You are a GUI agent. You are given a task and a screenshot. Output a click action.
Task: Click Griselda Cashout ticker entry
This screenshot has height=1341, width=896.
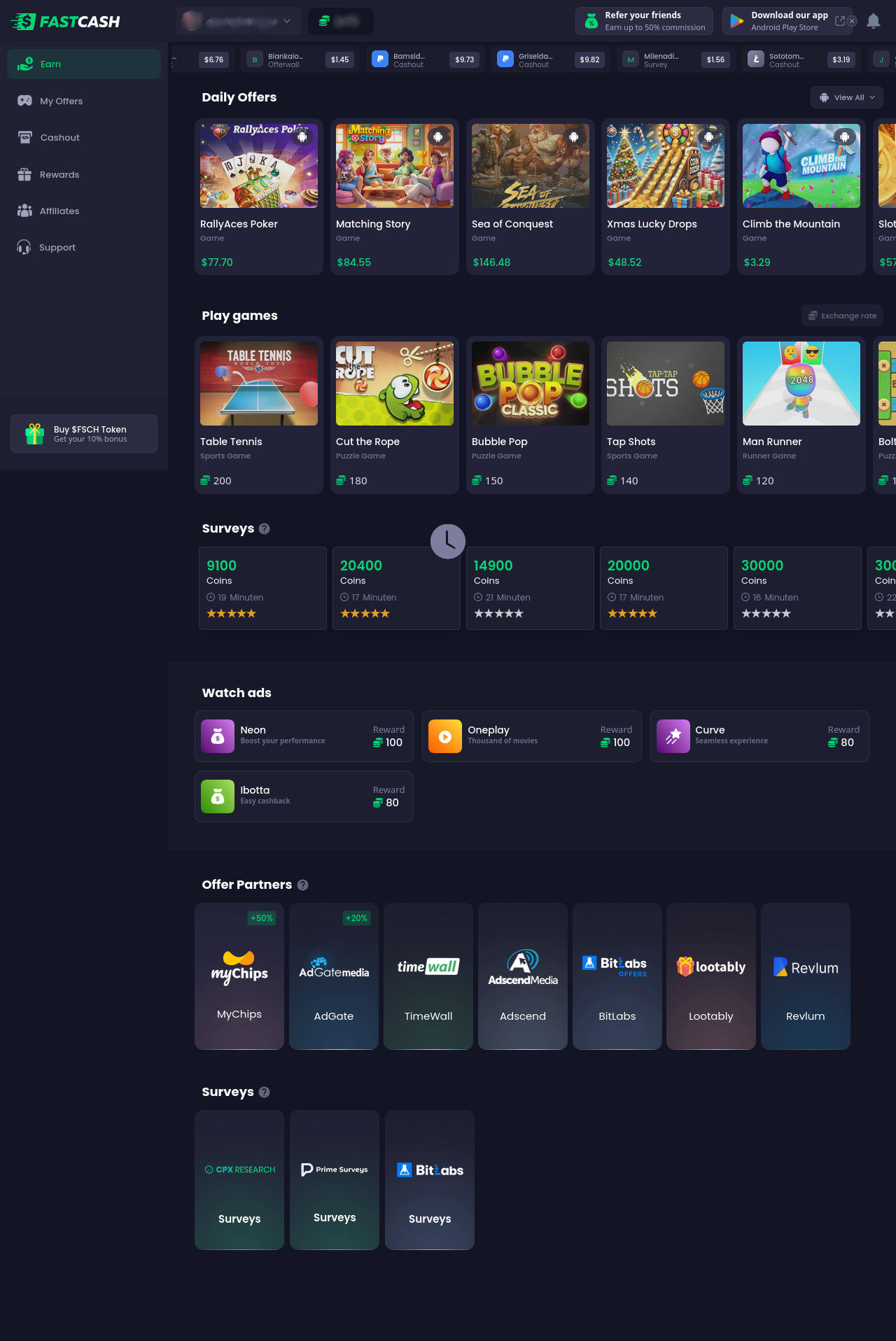550,59
